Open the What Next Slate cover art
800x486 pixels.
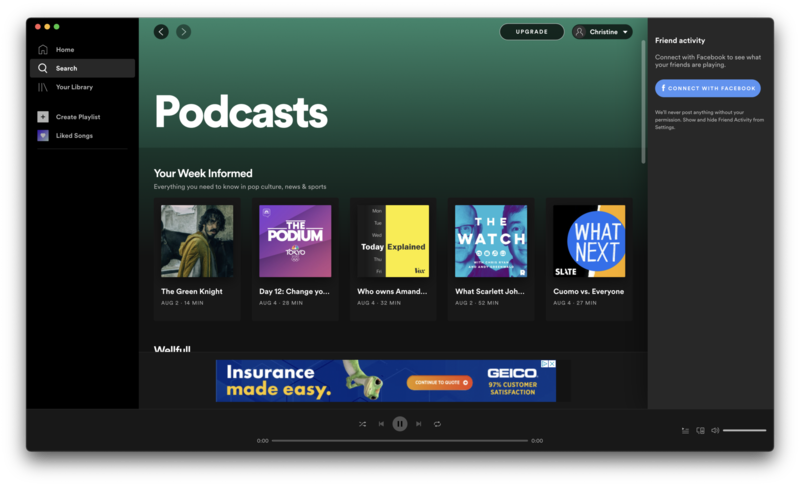pyautogui.click(x=589, y=241)
